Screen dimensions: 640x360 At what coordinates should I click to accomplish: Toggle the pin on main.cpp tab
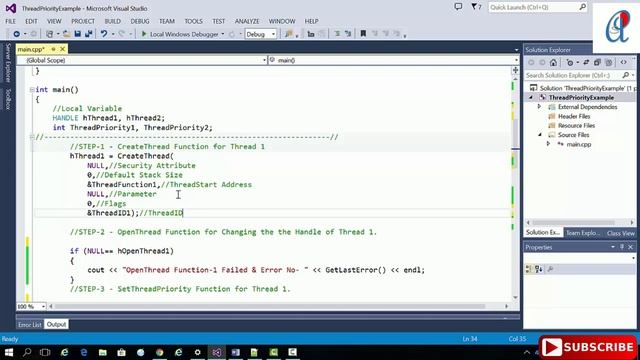coord(53,49)
